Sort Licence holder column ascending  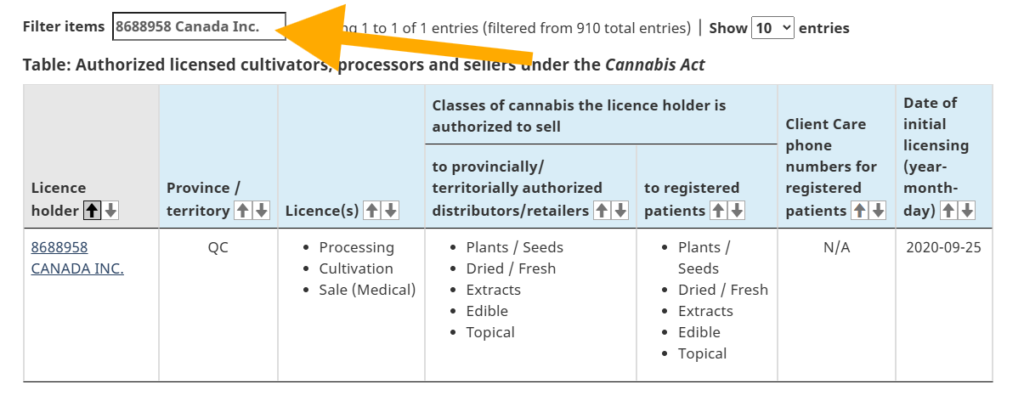point(93,211)
